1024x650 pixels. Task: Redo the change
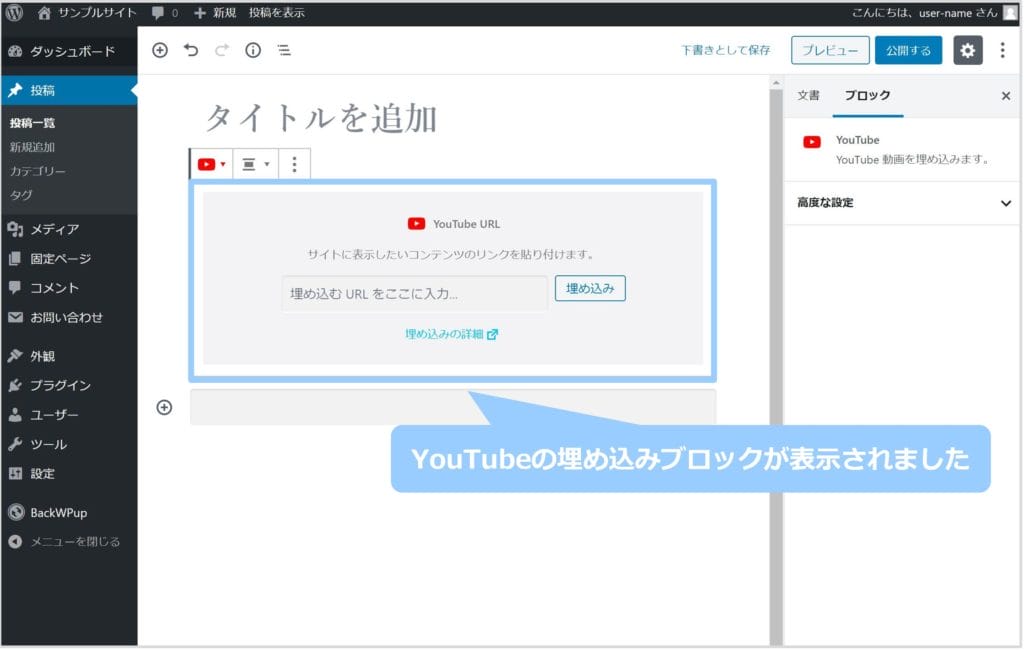click(222, 50)
